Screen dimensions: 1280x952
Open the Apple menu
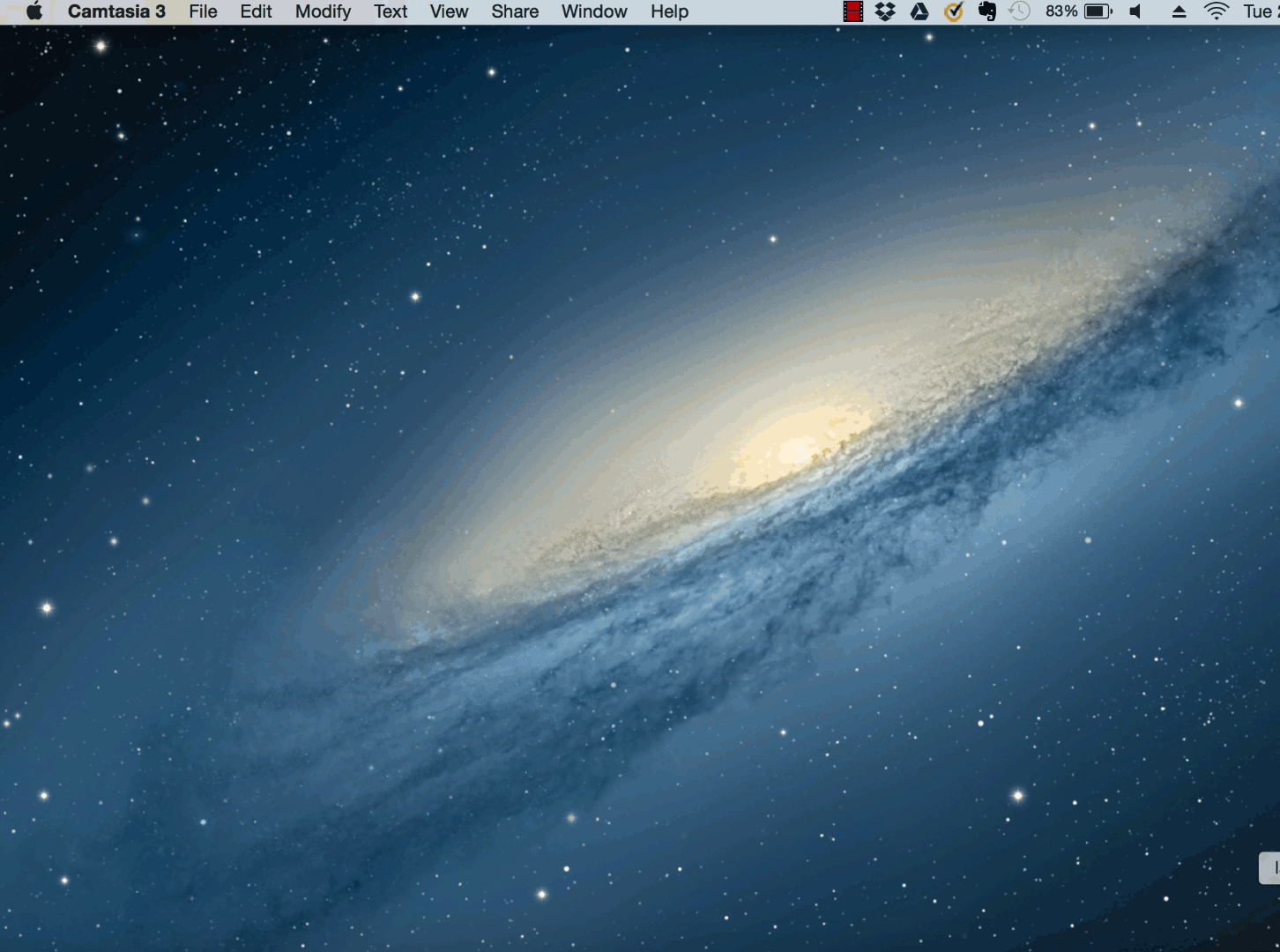click(x=34, y=11)
